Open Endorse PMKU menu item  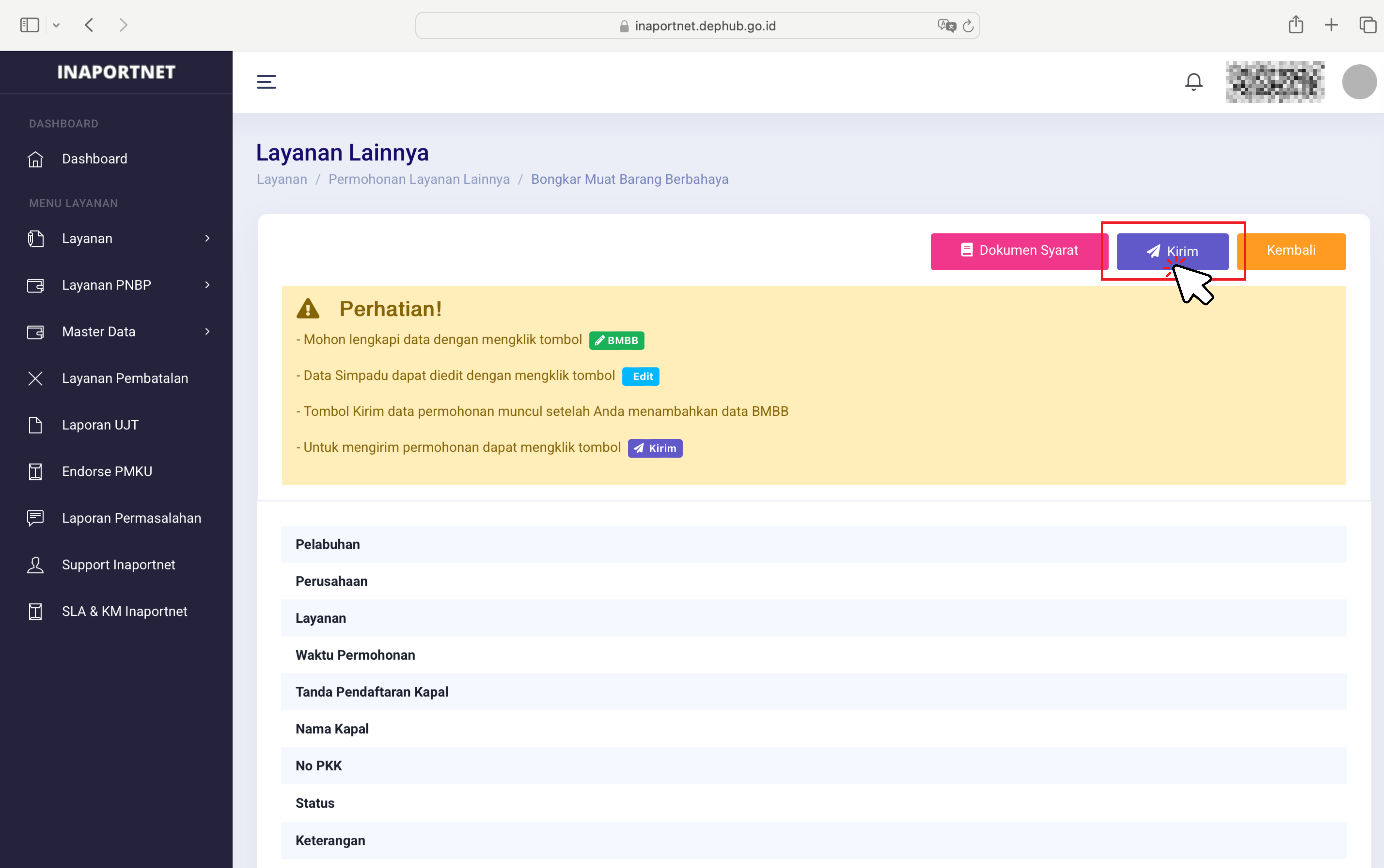tap(107, 471)
